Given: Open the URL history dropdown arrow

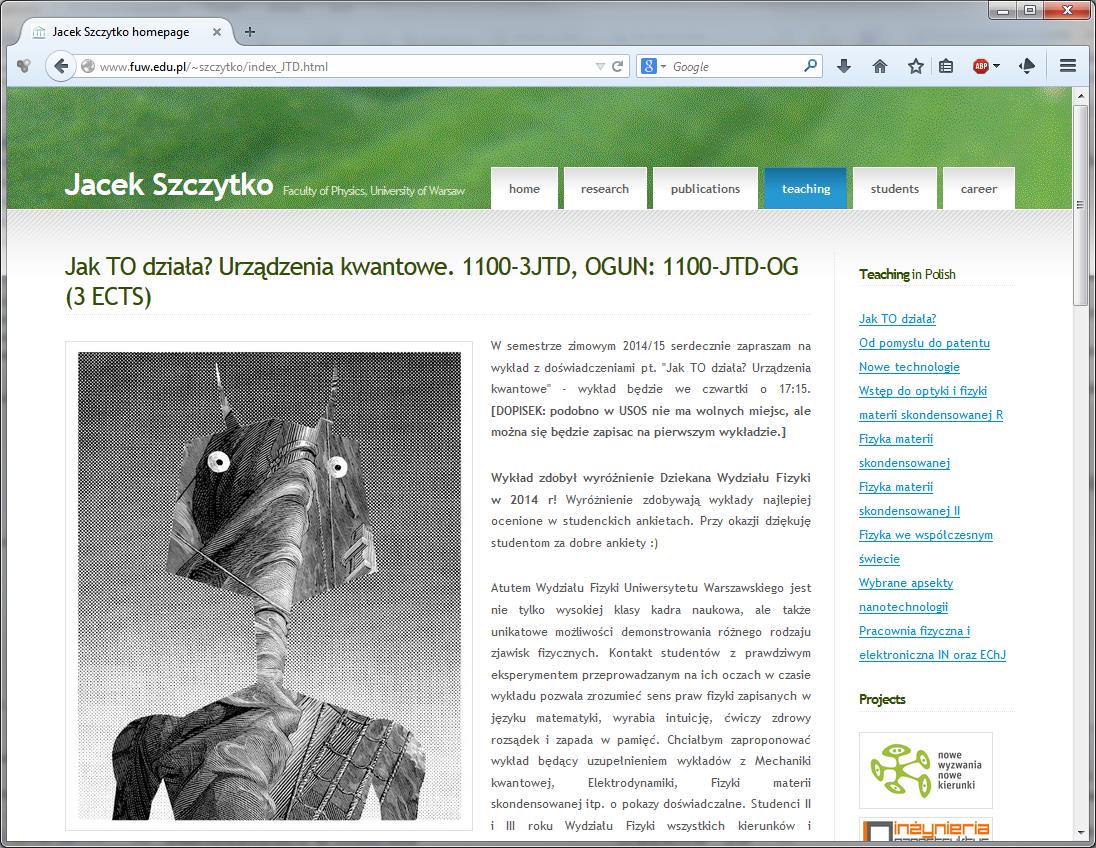Looking at the screenshot, I should [x=600, y=66].
